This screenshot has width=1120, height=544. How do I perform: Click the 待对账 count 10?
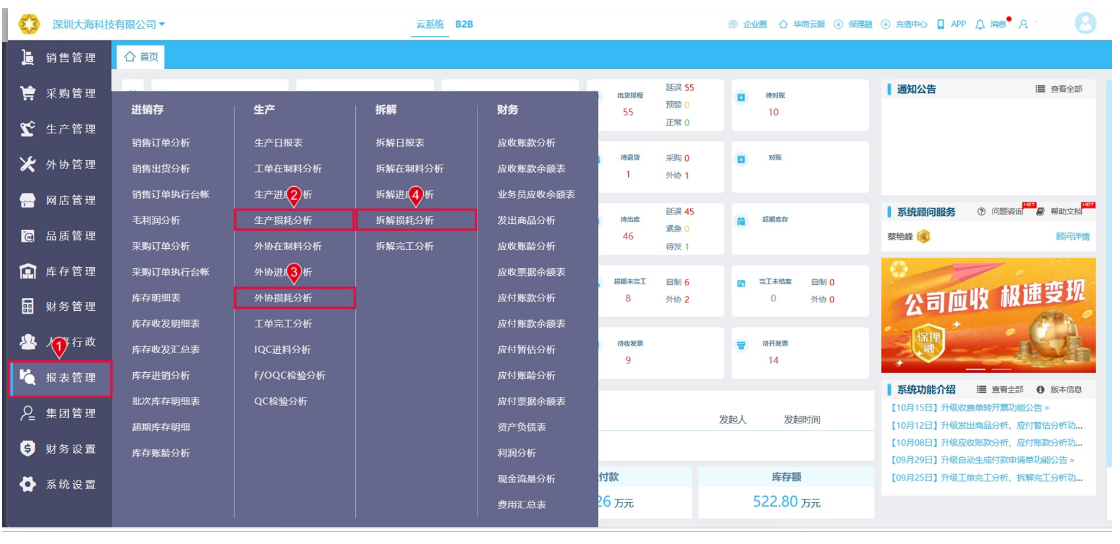[774, 112]
